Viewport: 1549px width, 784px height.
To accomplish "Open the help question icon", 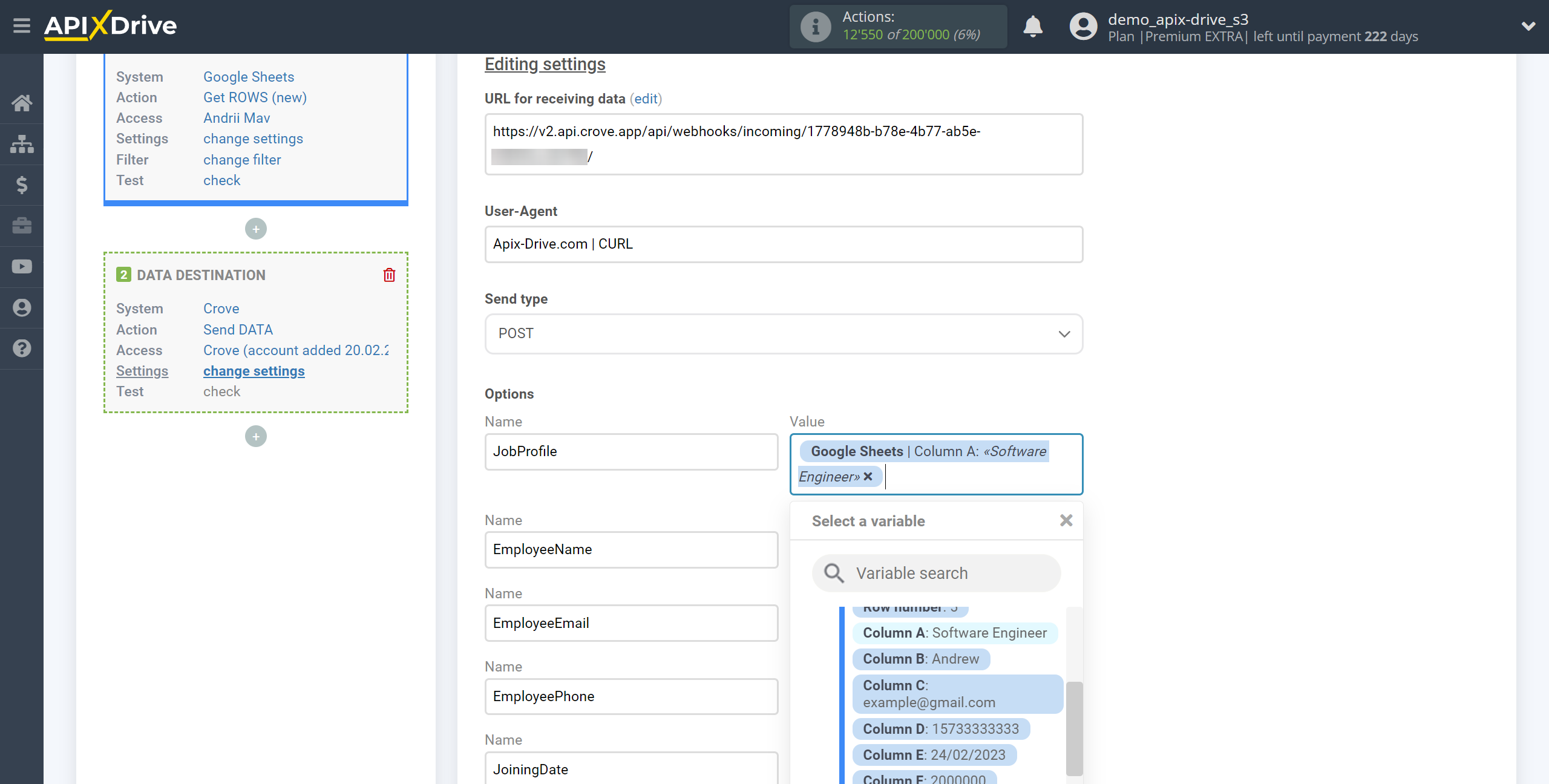I will (22, 348).
